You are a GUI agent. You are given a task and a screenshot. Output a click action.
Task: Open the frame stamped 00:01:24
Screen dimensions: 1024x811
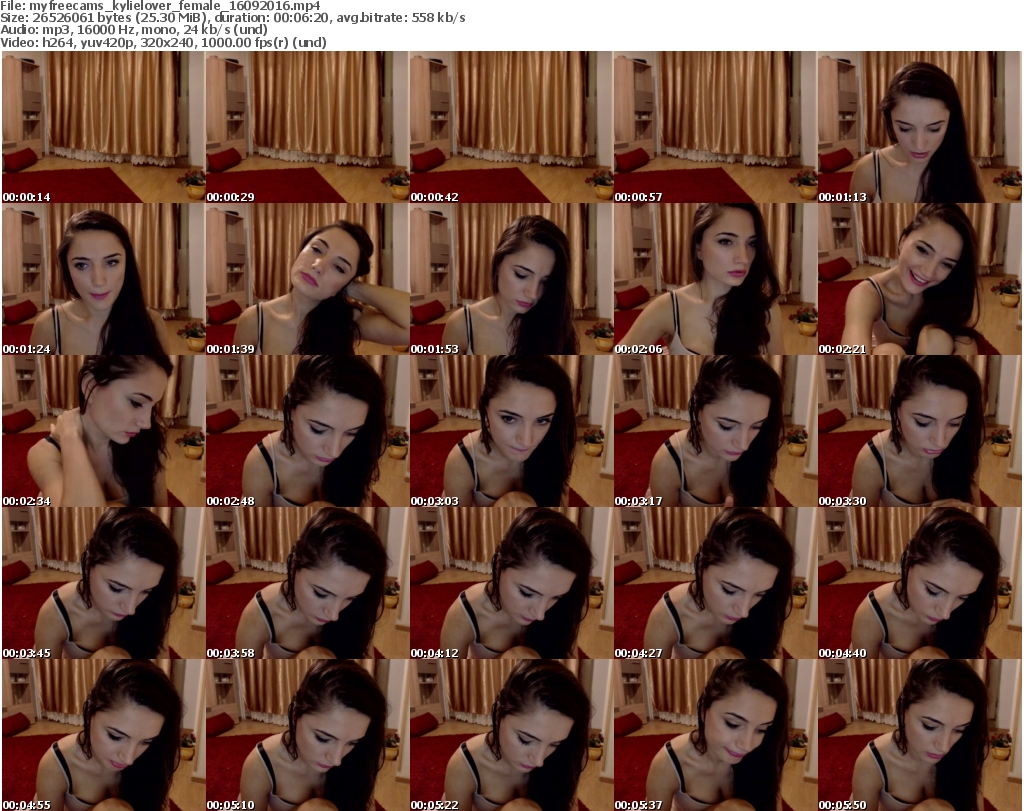tap(102, 279)
